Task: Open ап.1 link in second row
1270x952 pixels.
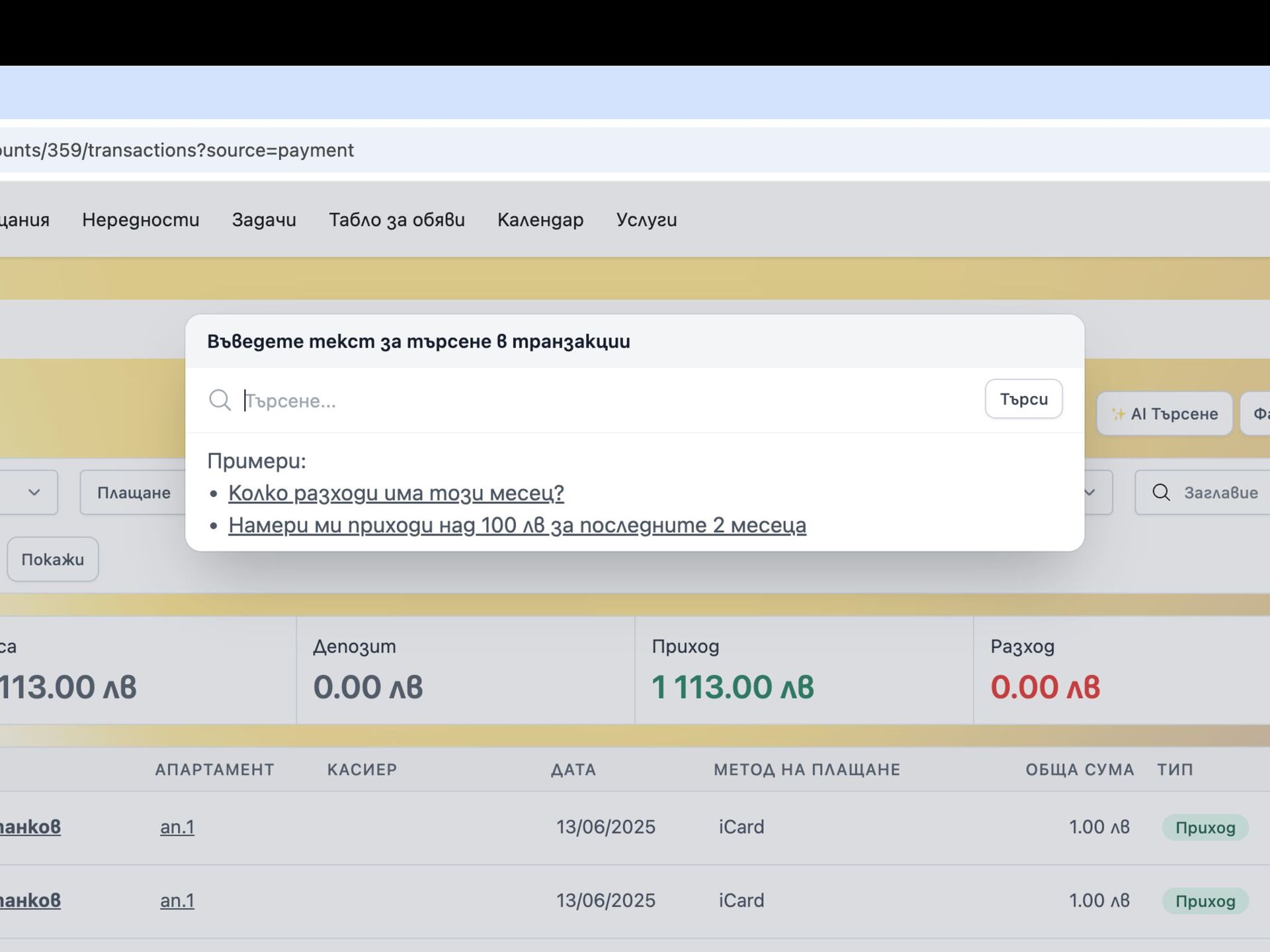Action: point(177,900)
